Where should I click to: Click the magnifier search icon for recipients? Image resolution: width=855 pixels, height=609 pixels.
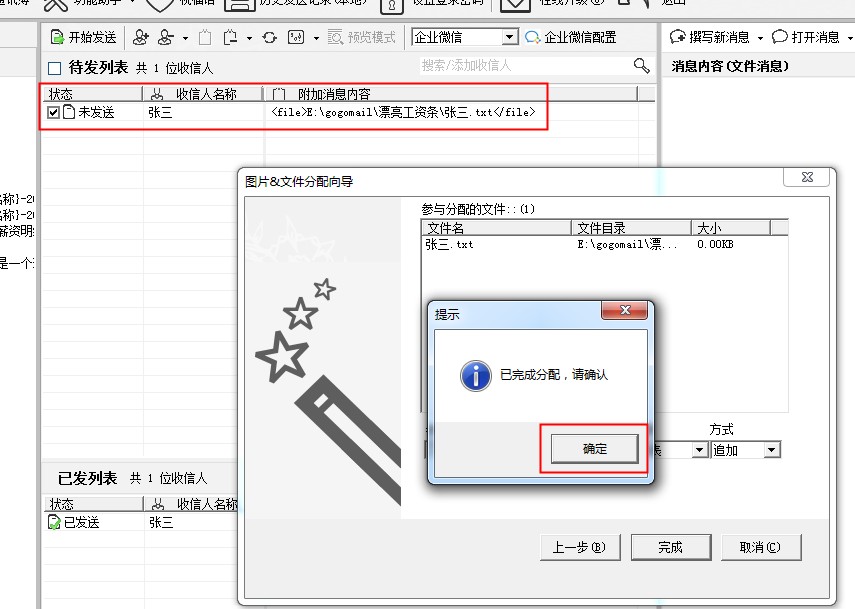[x=641, y=65]
